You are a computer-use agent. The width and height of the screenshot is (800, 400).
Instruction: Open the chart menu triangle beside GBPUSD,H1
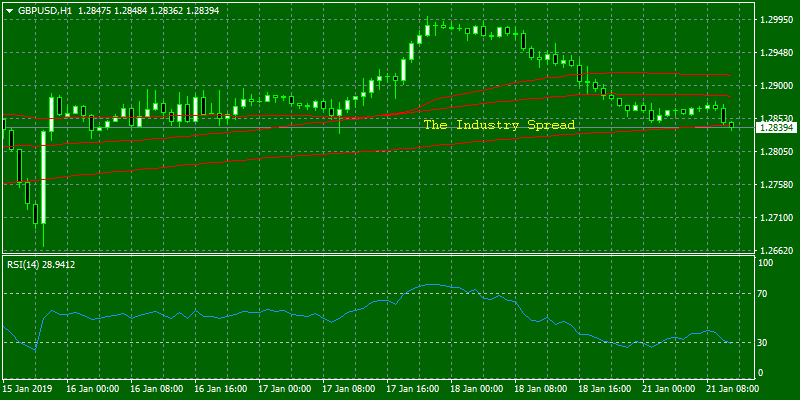tap(9, 10)
